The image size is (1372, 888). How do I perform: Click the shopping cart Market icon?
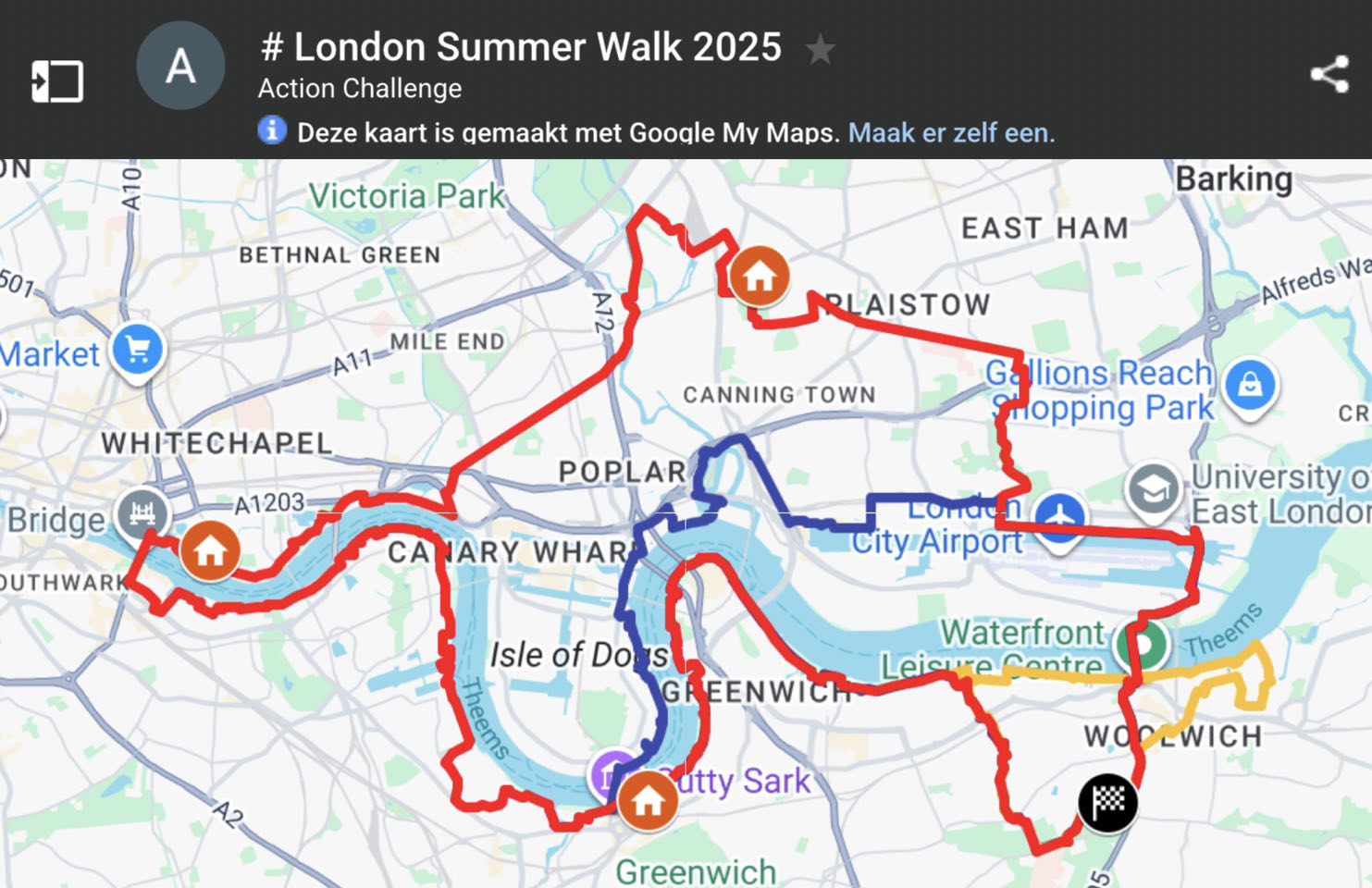coord(138,350)
